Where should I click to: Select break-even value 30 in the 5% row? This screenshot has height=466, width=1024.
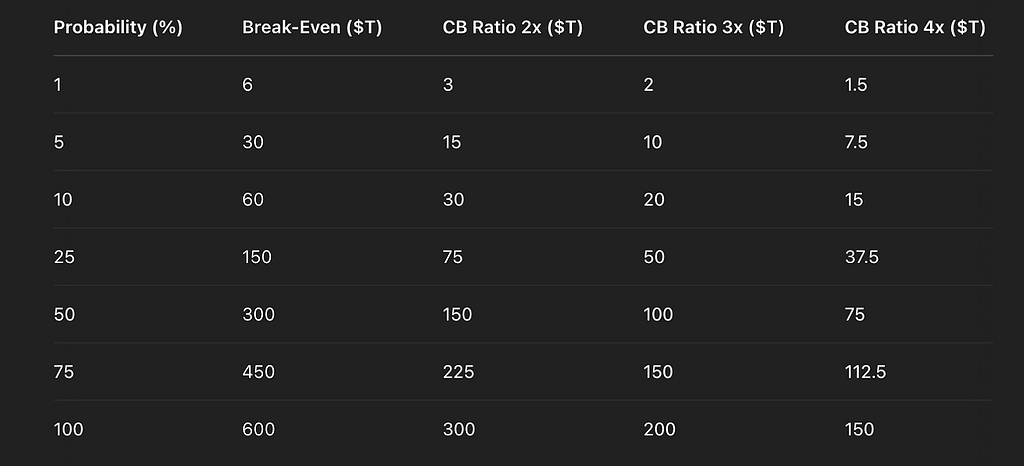pyautogui.click(x=253, y=142)
